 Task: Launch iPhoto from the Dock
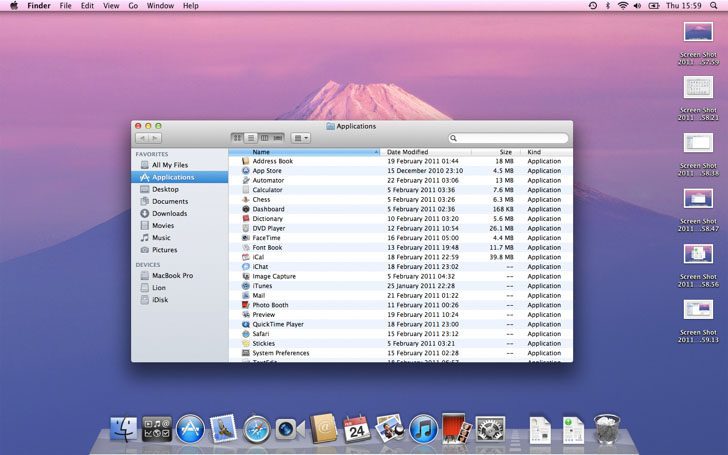coord(389,429)
